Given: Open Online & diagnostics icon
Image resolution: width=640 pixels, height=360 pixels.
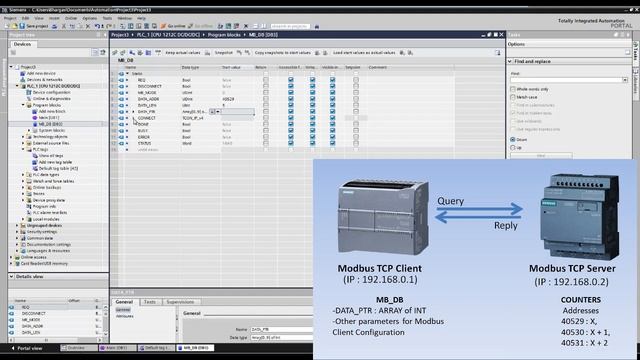Looking at the screenshot, I should tap(29, 99).
